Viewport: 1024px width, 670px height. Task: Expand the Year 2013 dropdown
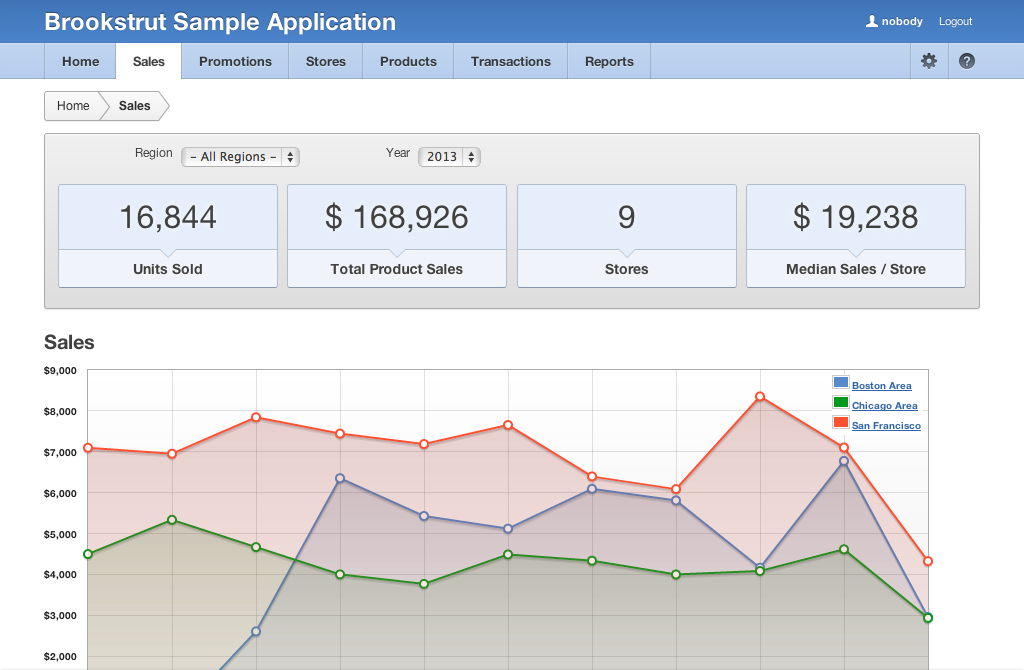click(449, 157)
